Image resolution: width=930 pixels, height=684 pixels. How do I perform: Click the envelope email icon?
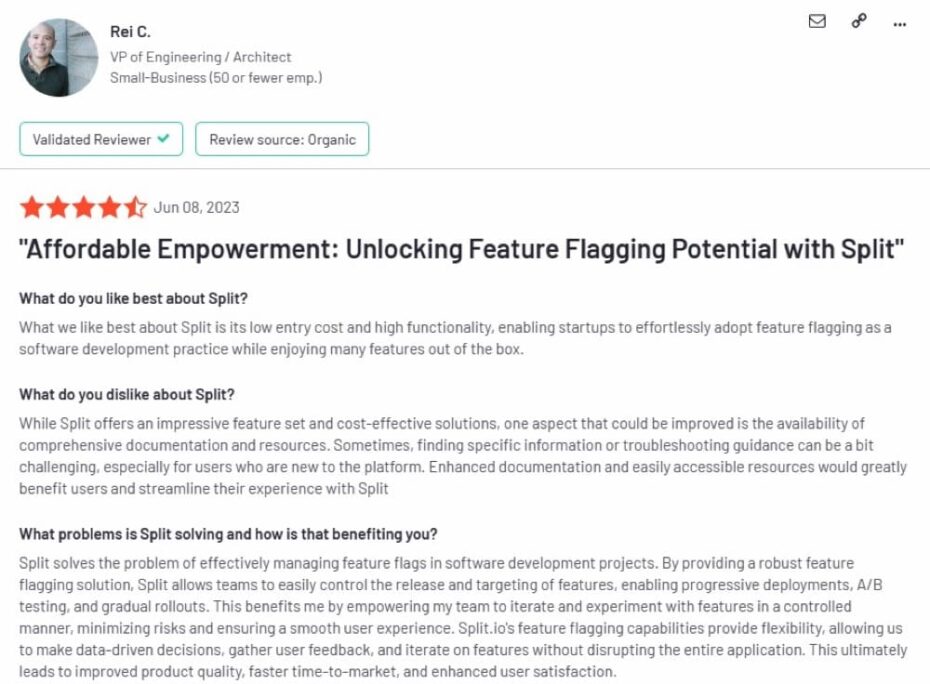(x=817, y=21)
